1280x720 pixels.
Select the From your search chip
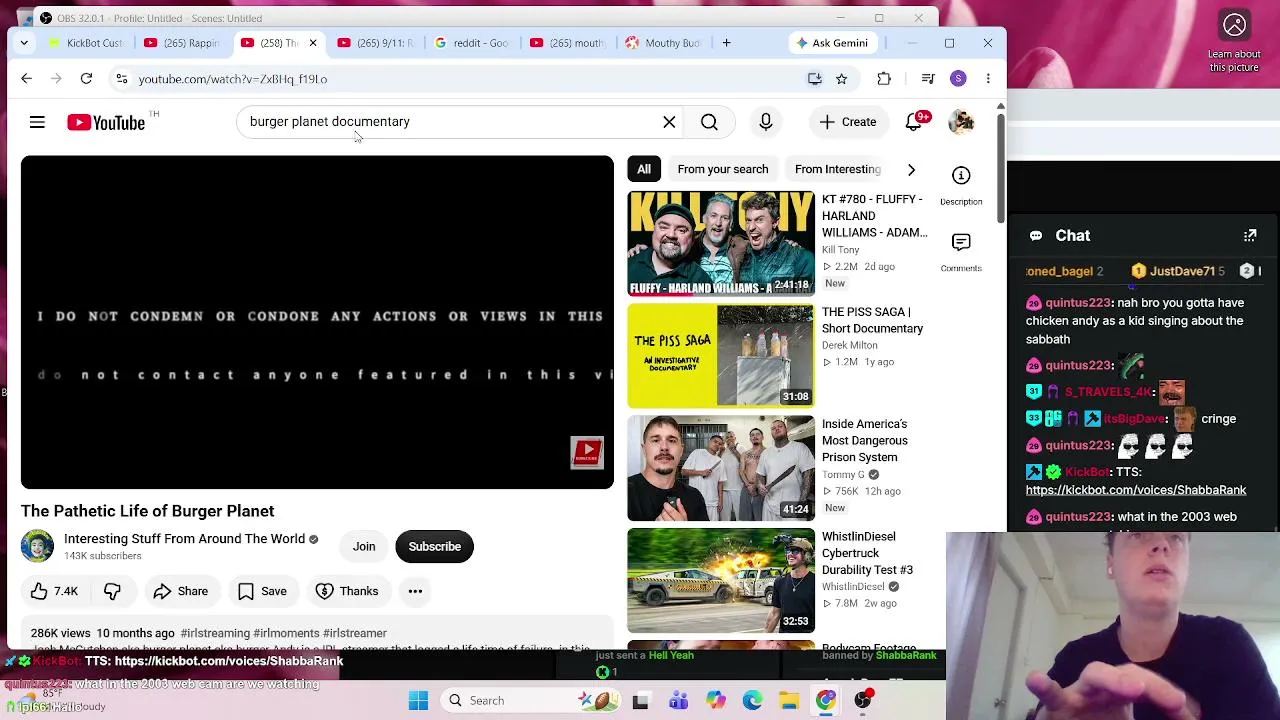723,169
